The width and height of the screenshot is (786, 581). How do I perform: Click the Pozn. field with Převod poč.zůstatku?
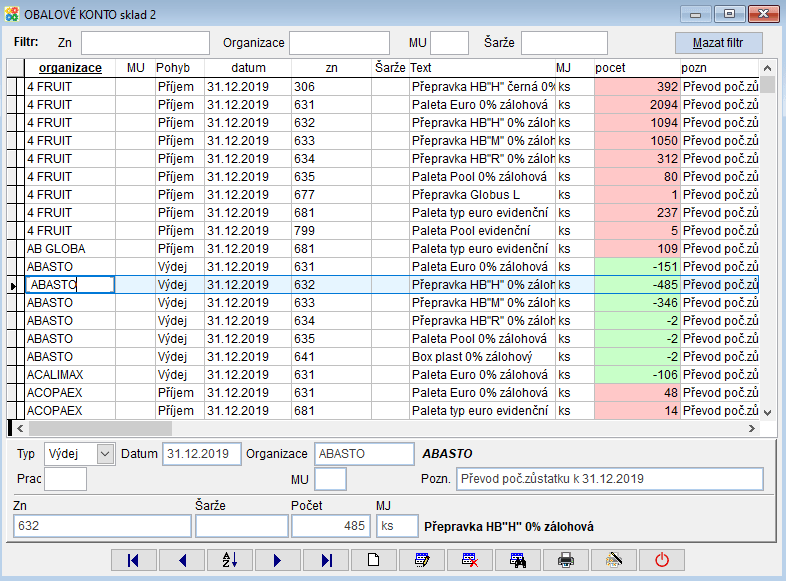click(610, 479)
